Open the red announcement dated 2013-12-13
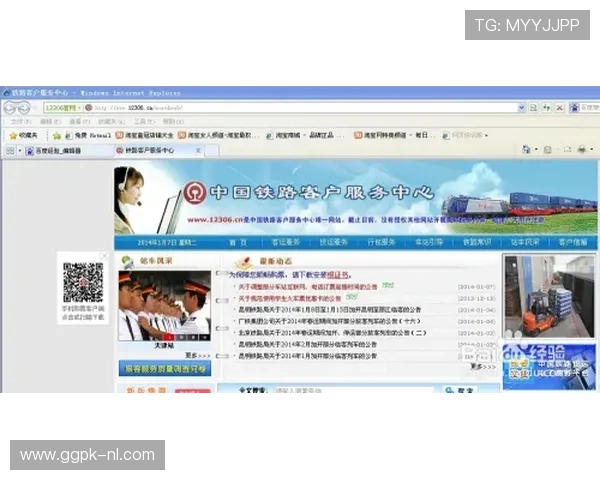Image resolution: width=600 pixels, height=480 pixels. (x=290, y=298)
